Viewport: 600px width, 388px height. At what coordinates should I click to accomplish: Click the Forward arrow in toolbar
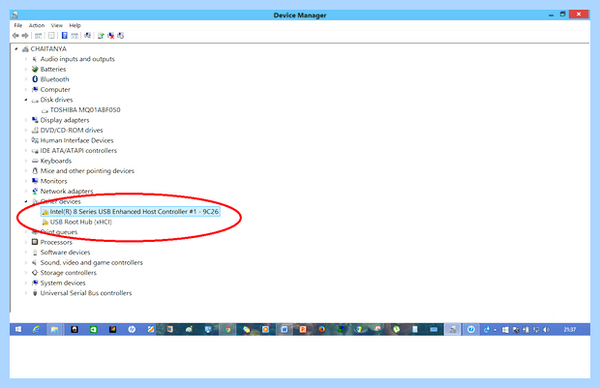click(x=25, y=36)
